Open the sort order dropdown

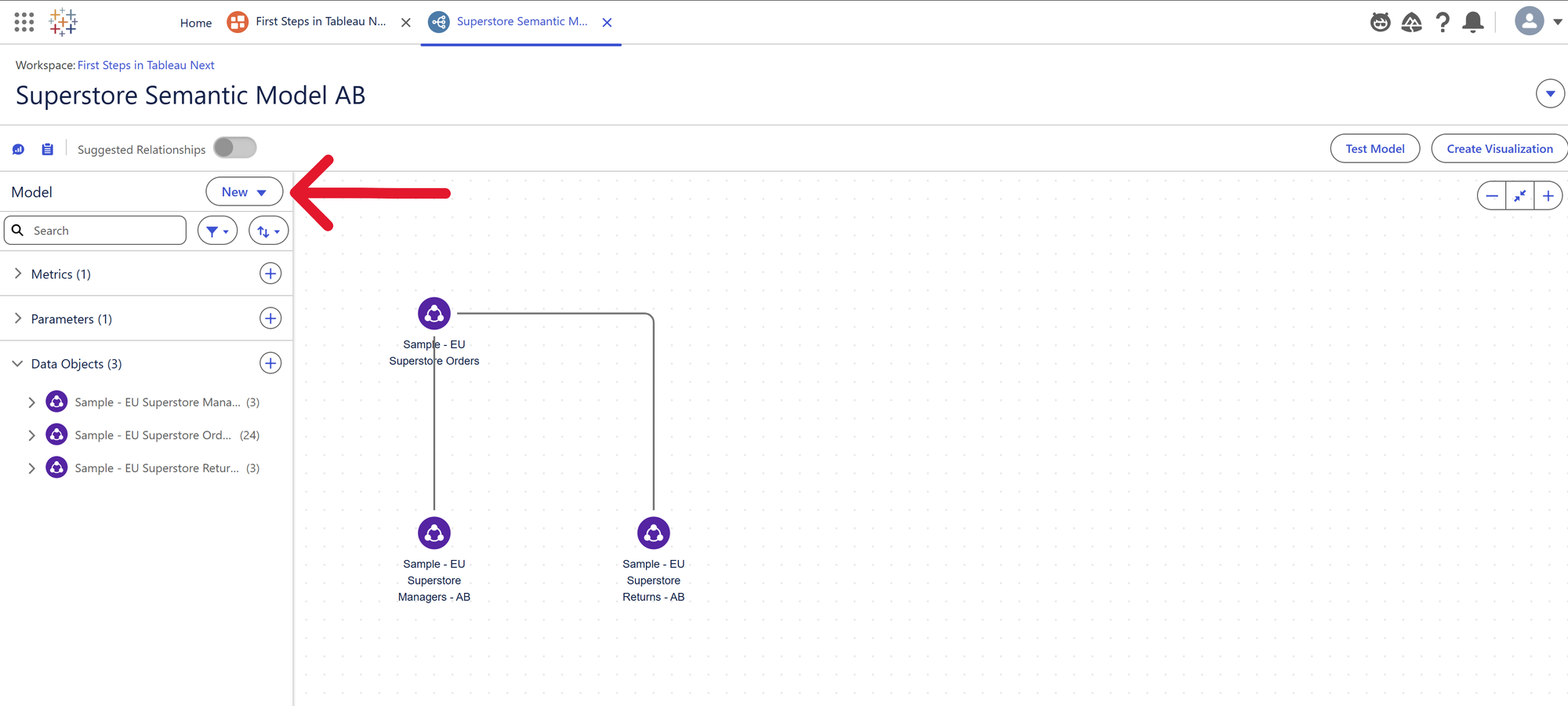(x=269, y=231)
